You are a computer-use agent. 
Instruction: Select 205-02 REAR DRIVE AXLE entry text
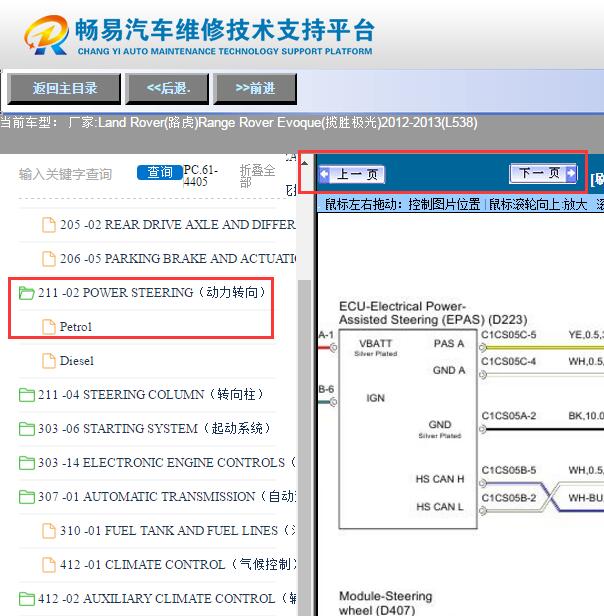pyautogui.click(x=178, y=225)
